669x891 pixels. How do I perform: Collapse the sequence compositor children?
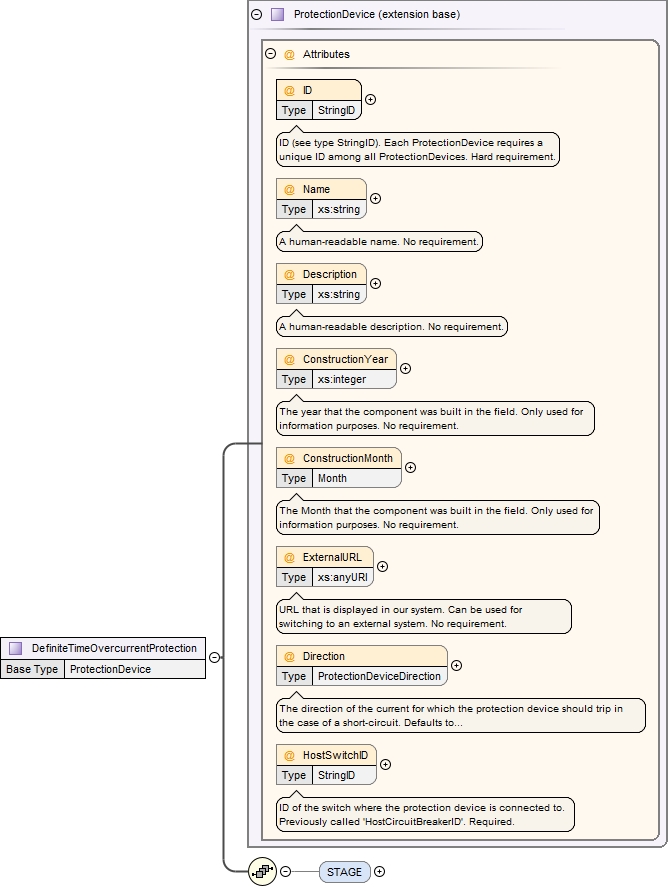[x=286, y=872]
